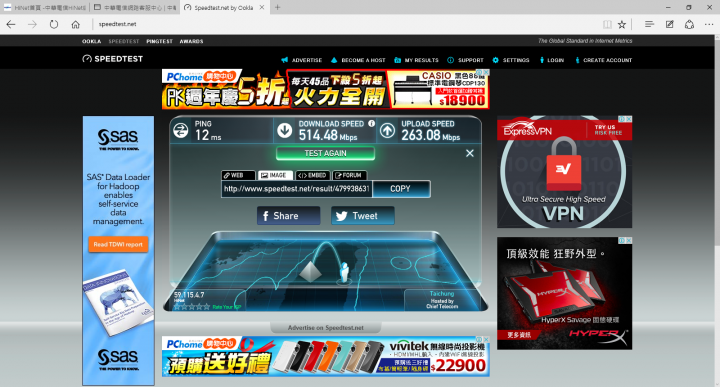This screenshot has width=720, height=387.
Task: Close the HyperX ad with X icon
Action: tap(629, 240)
